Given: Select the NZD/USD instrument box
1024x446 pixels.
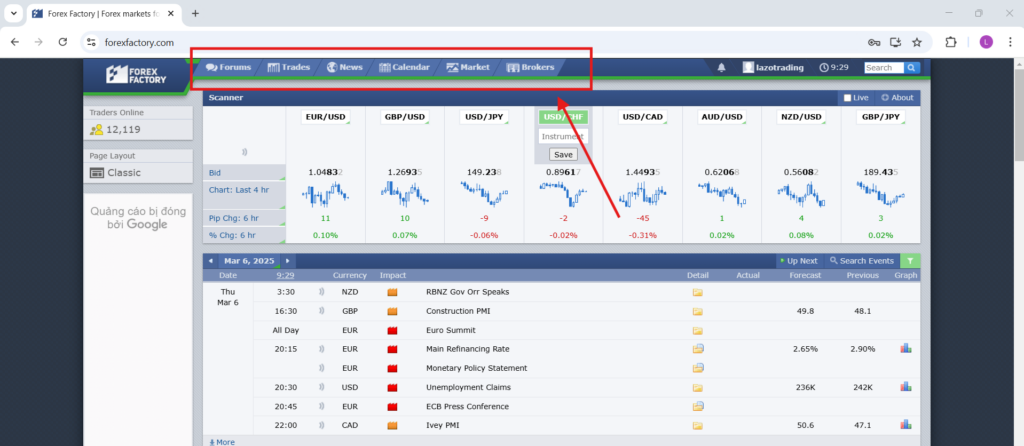Looking at the screenshot, I should (x=801, y=117).
